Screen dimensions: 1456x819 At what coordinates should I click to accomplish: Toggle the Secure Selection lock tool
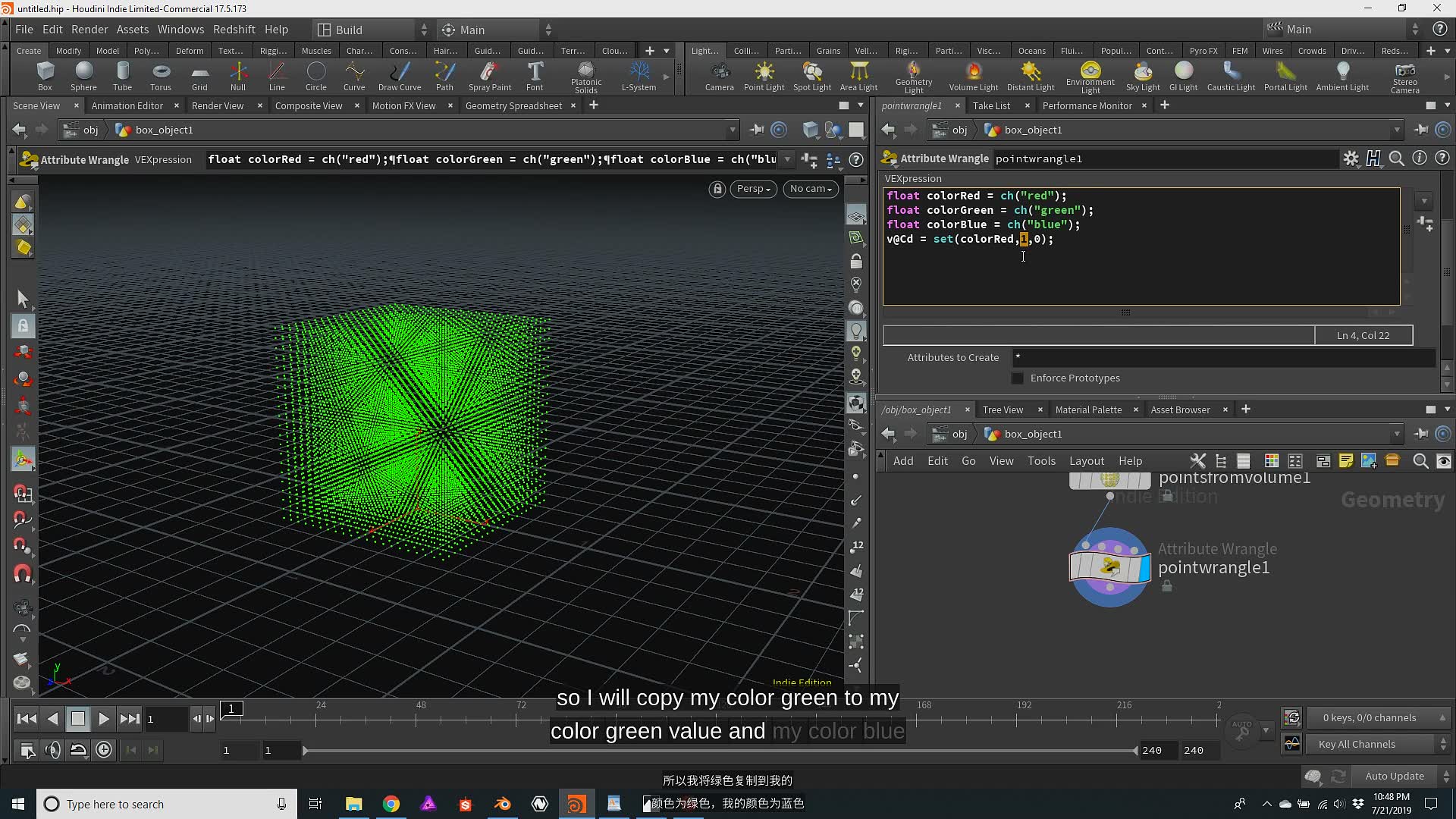pos(23,327)
